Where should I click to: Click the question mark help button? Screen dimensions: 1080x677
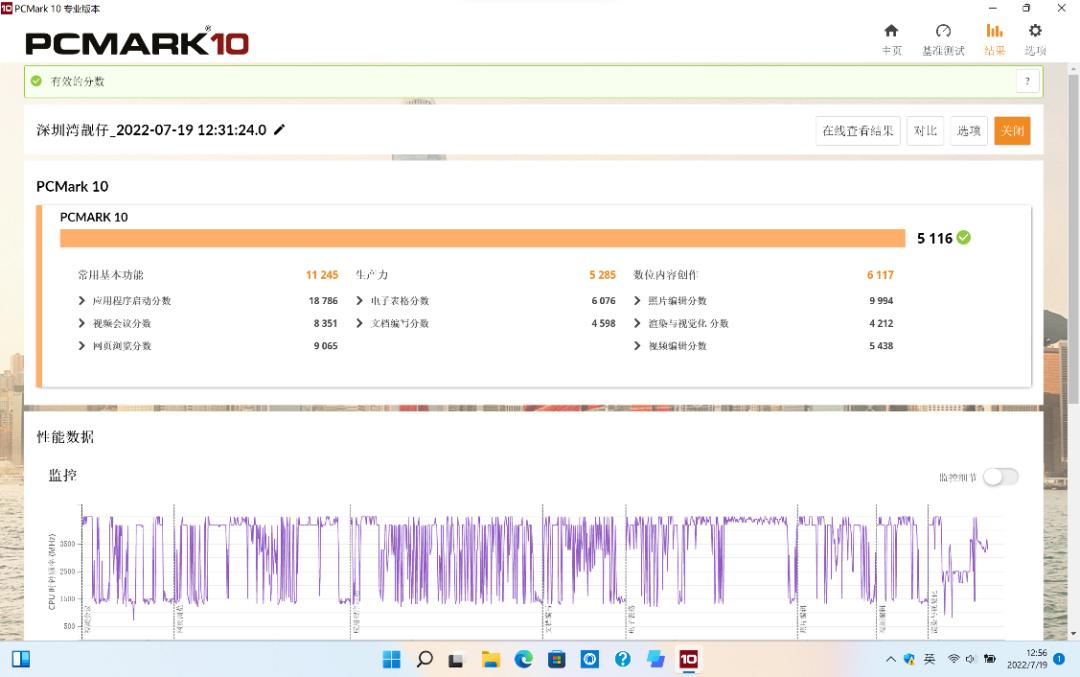coord(1027,81)
